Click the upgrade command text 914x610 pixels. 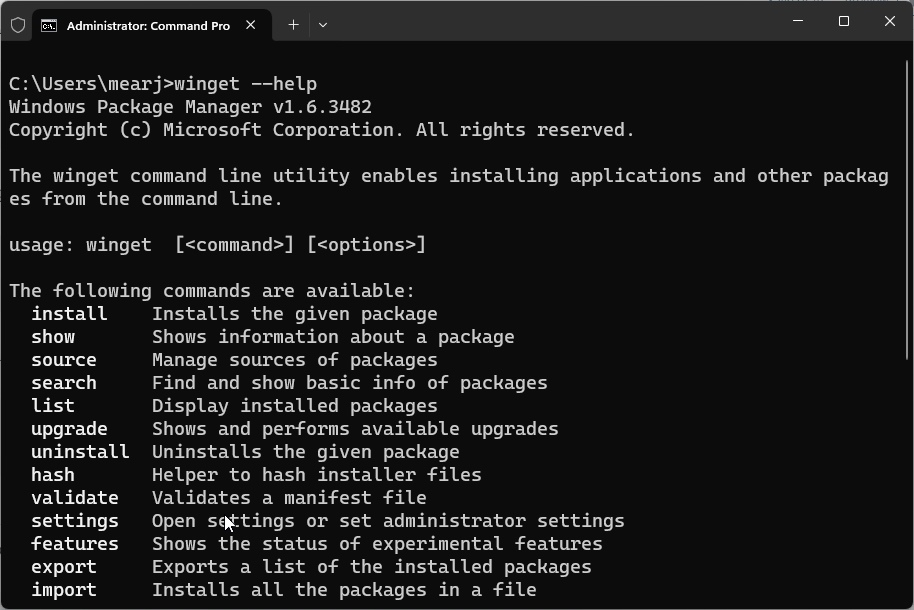[x=68, y=428]
